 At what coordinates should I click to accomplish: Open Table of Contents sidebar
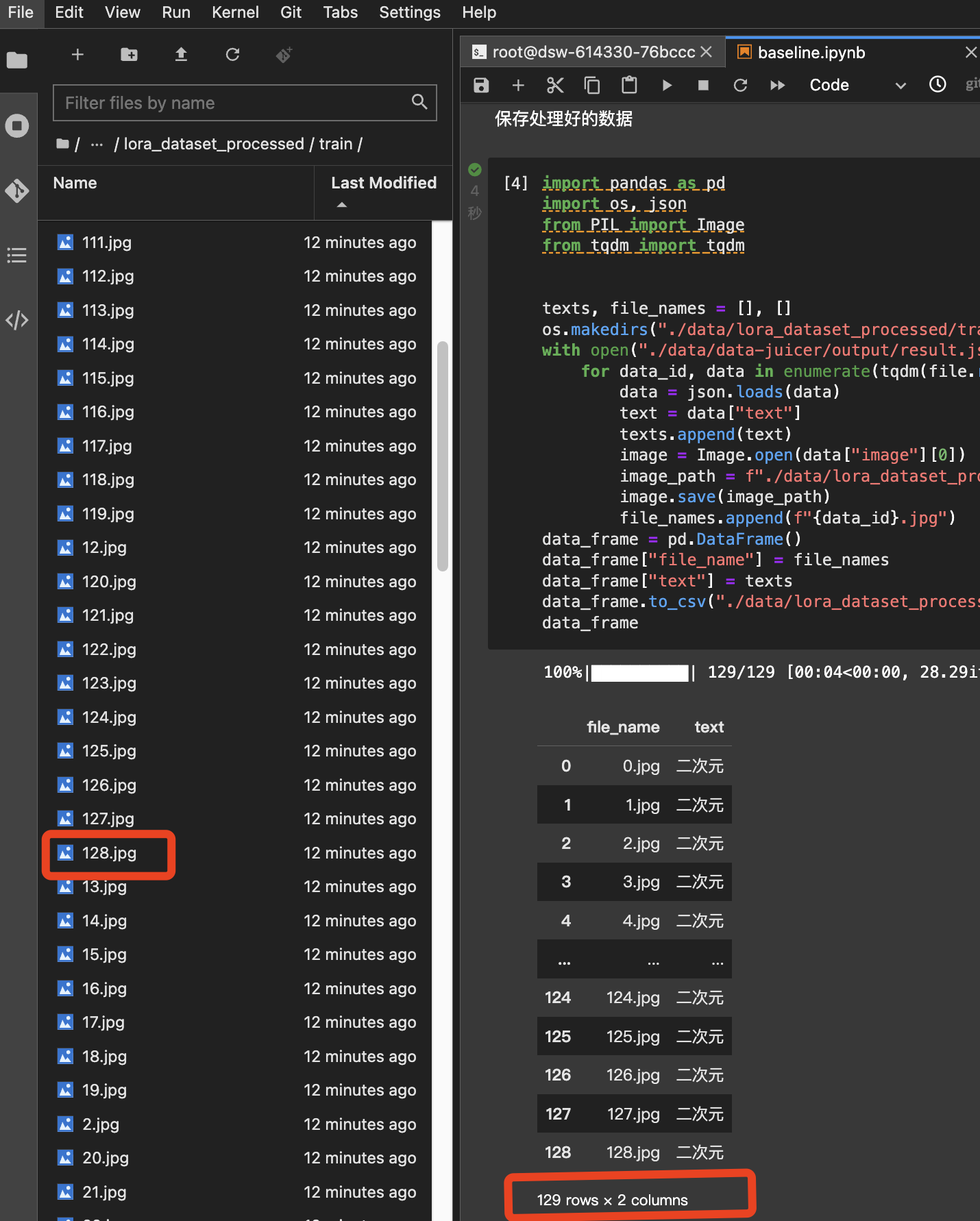[x=17, y=256]
